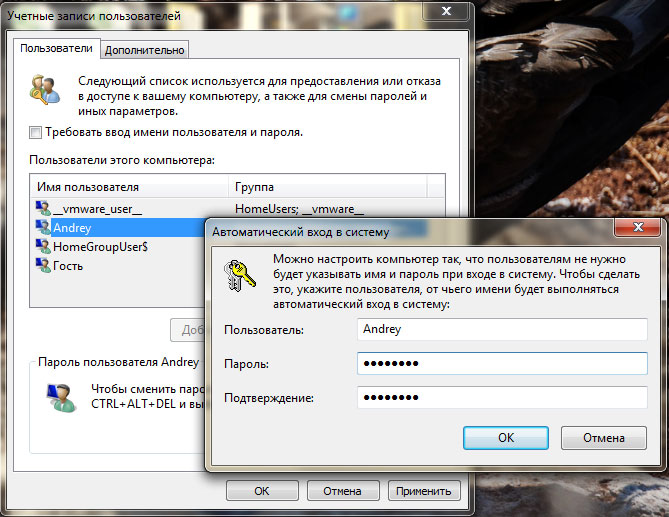Focus the Пароль input field
Screen dimensions: 669x517
502,363
